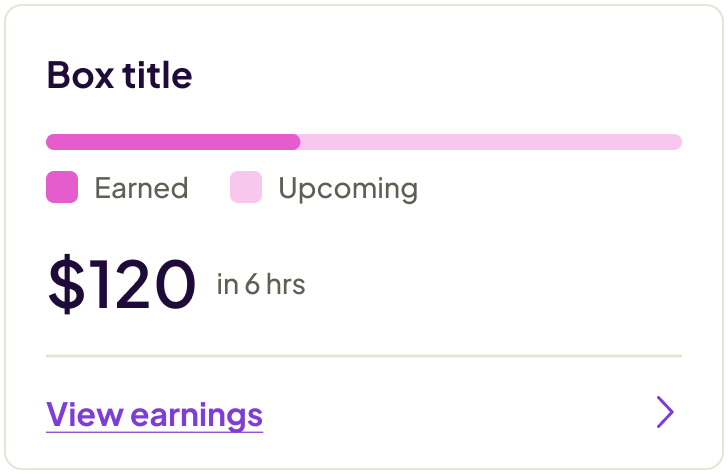728x474 pixels.
Task: Click the $120 amount
Action: click(x=121, y=284)
